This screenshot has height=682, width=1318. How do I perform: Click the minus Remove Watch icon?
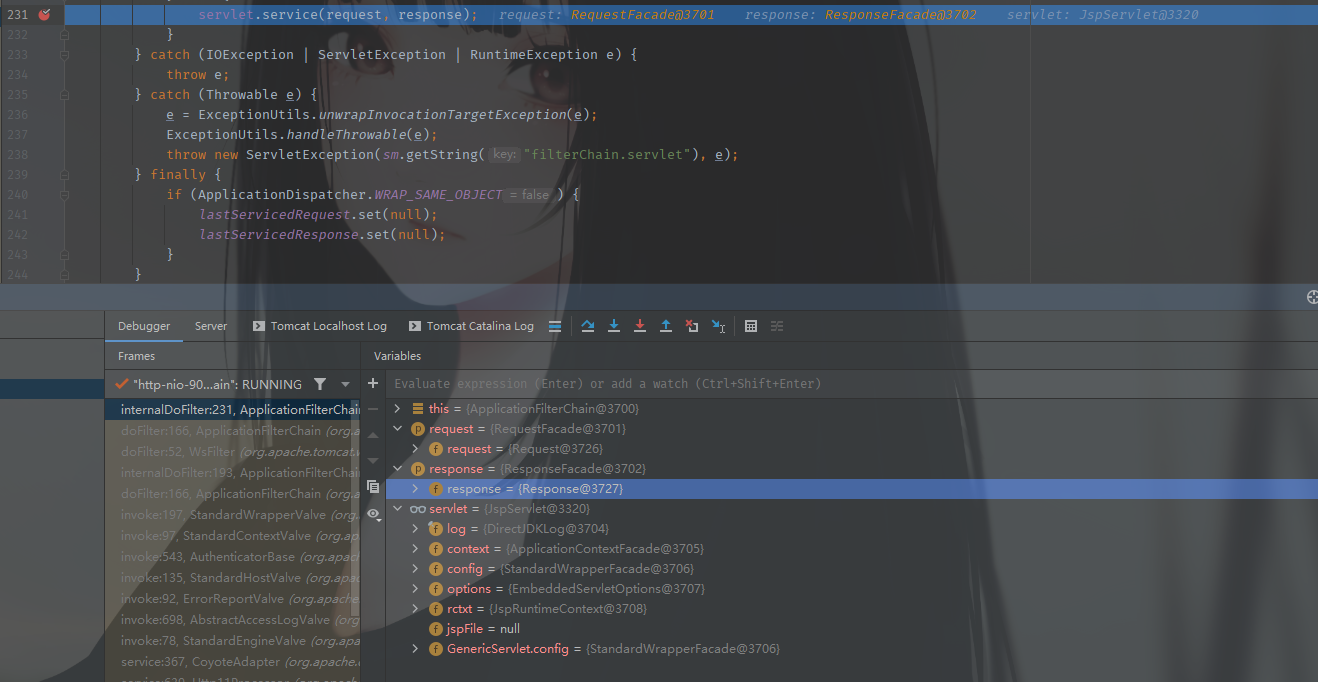click(373, 409)
